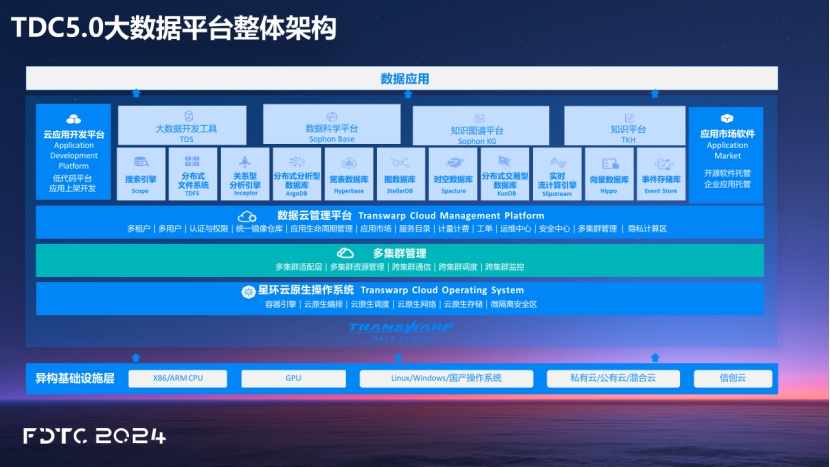
Task: Click the Linux/Windows/国产操作系统 box
Action: [446, 378]
